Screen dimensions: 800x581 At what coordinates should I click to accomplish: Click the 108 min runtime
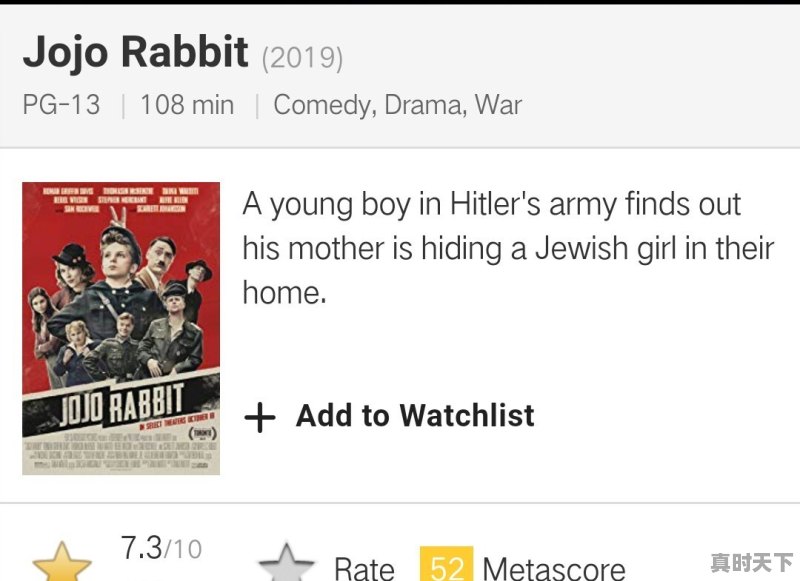tap(187, 104)
